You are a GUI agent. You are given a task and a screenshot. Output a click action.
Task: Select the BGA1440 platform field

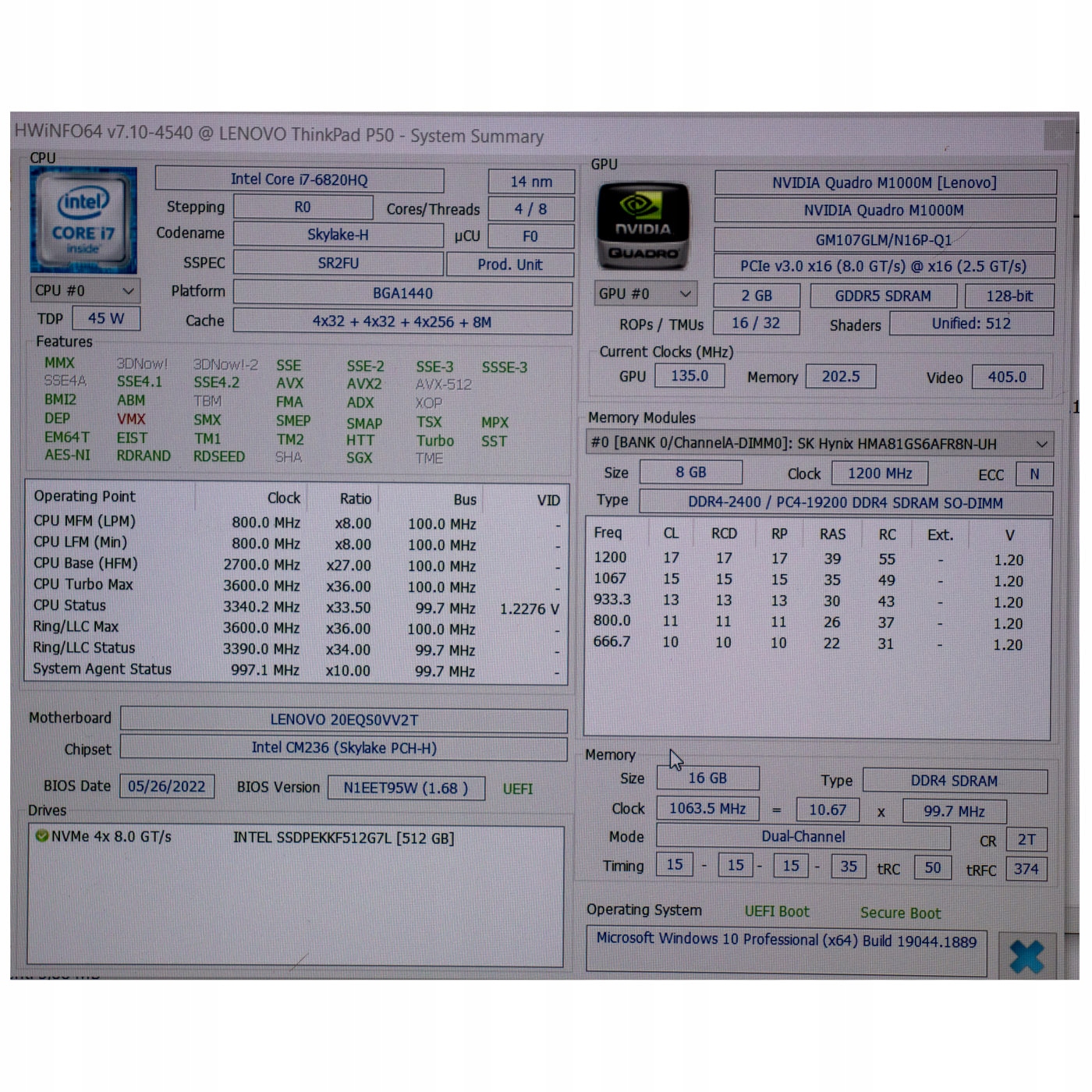(402, 293)
